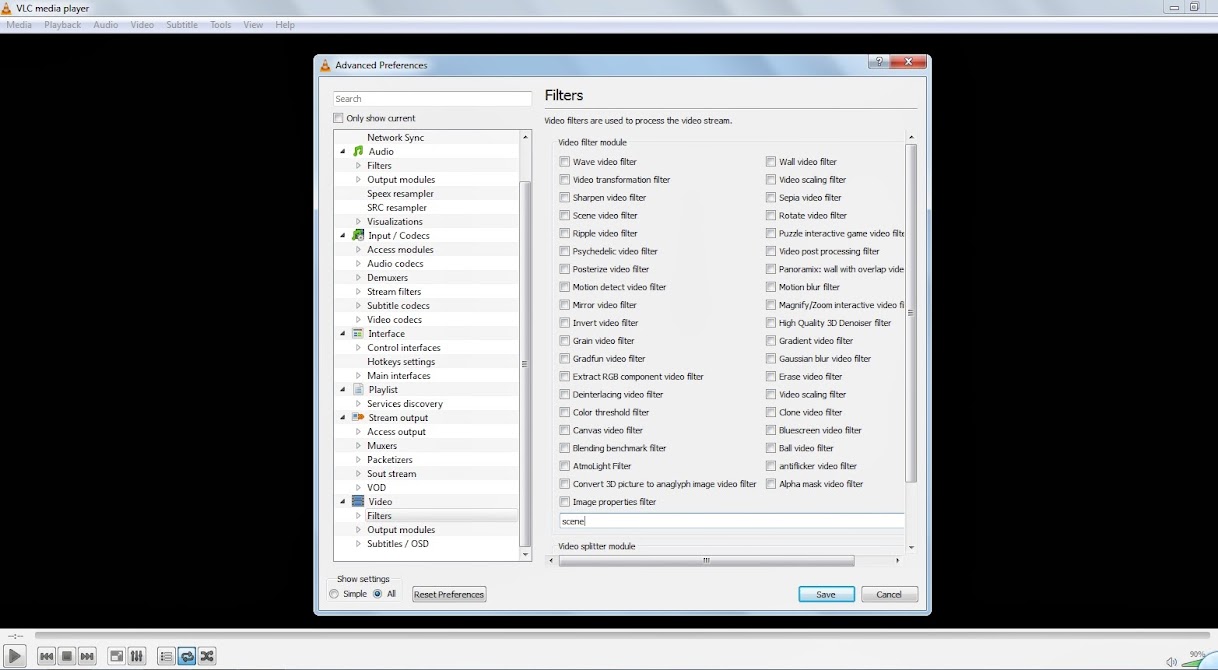Expand the Sout stream subtree
Screen dimensions: 1218x670
pos(358,474)
